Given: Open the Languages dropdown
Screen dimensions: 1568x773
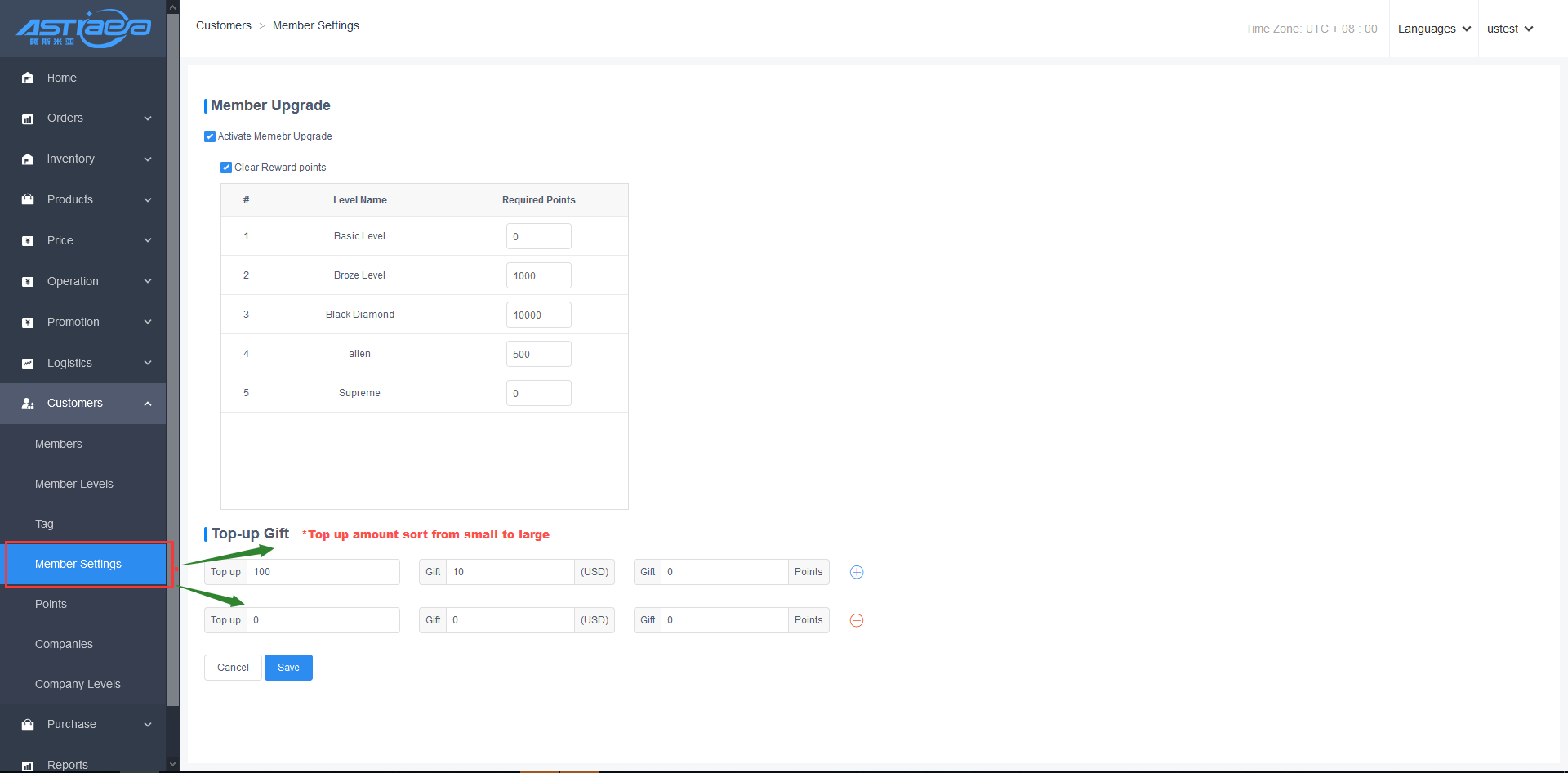Looking at the screenshot, I should (1433, 29).
